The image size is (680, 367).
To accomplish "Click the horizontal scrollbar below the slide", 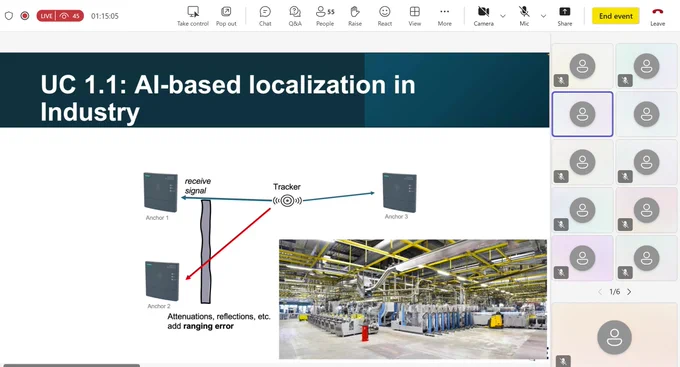I will click(x=72, y=365).
